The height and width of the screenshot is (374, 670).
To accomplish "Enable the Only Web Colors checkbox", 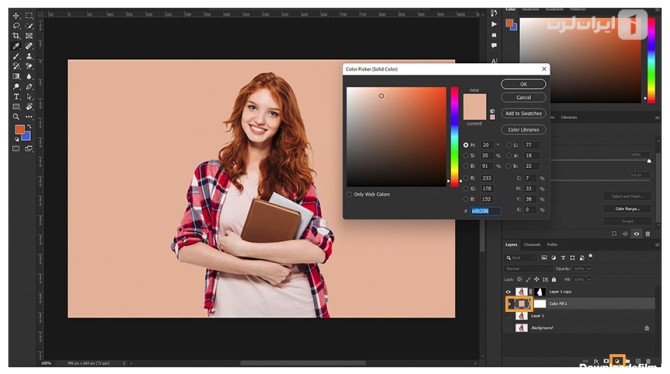I will pos(349,194).
